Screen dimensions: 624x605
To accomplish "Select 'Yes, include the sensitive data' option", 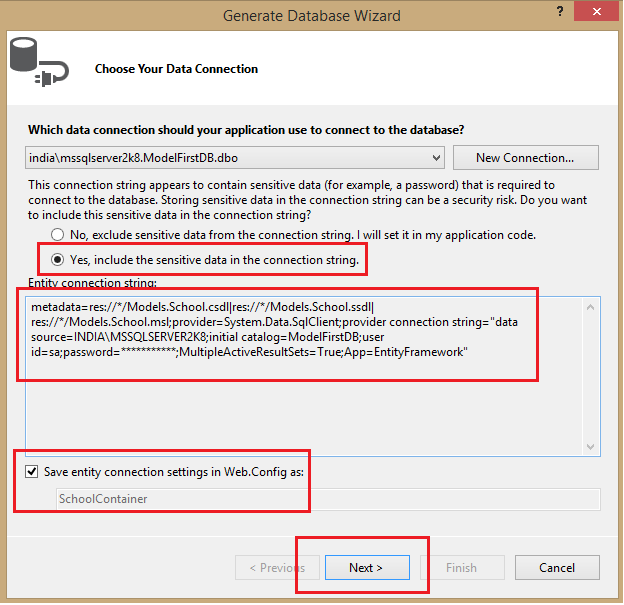I will 58,259.
